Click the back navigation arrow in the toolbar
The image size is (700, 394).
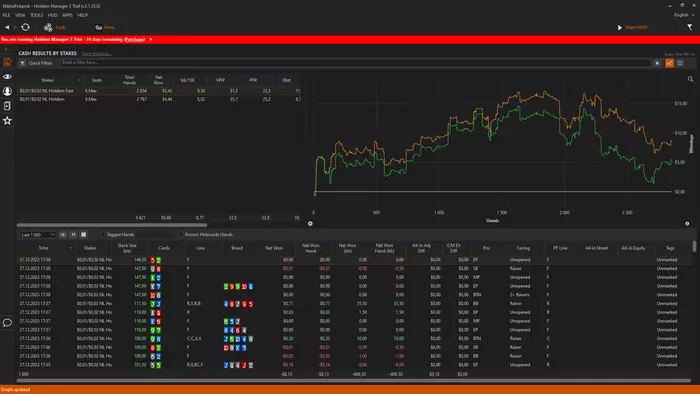tap(7, 27)
